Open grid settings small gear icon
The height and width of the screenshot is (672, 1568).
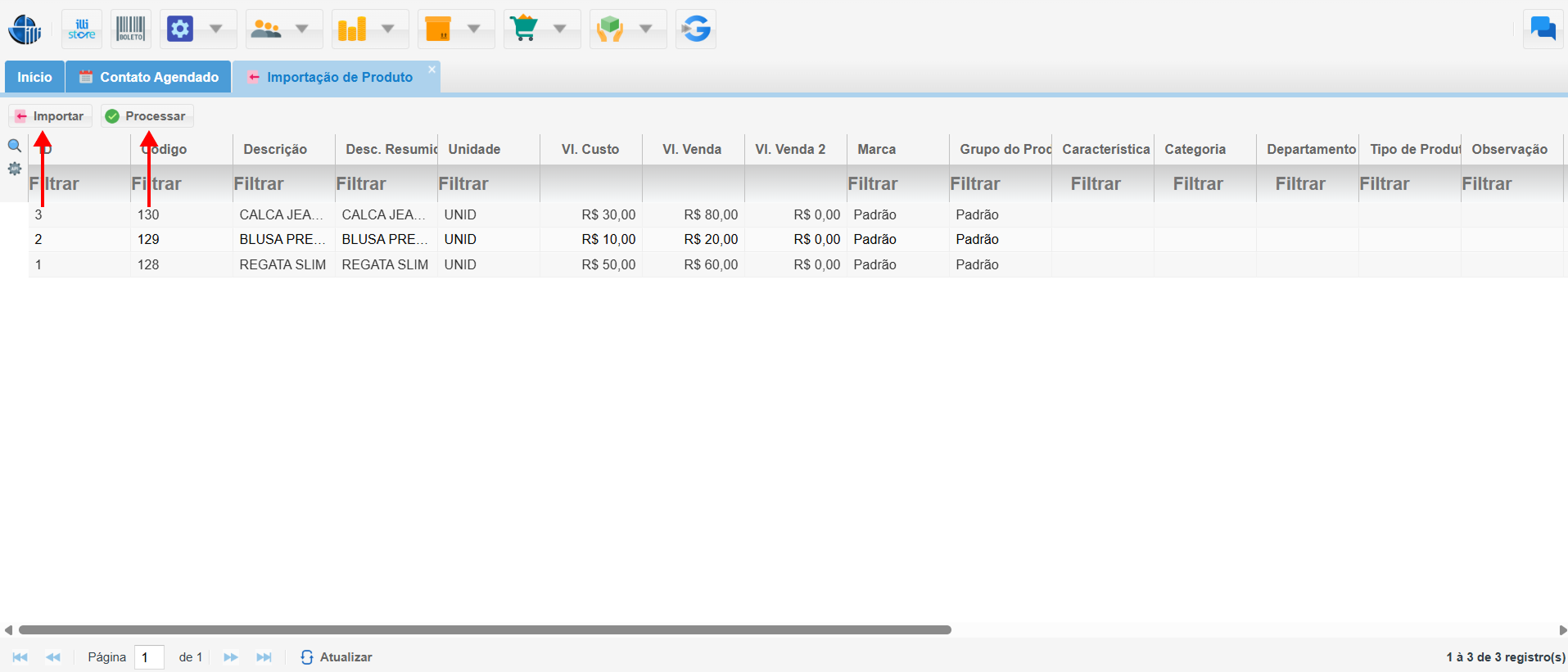(x=14, y=169)
